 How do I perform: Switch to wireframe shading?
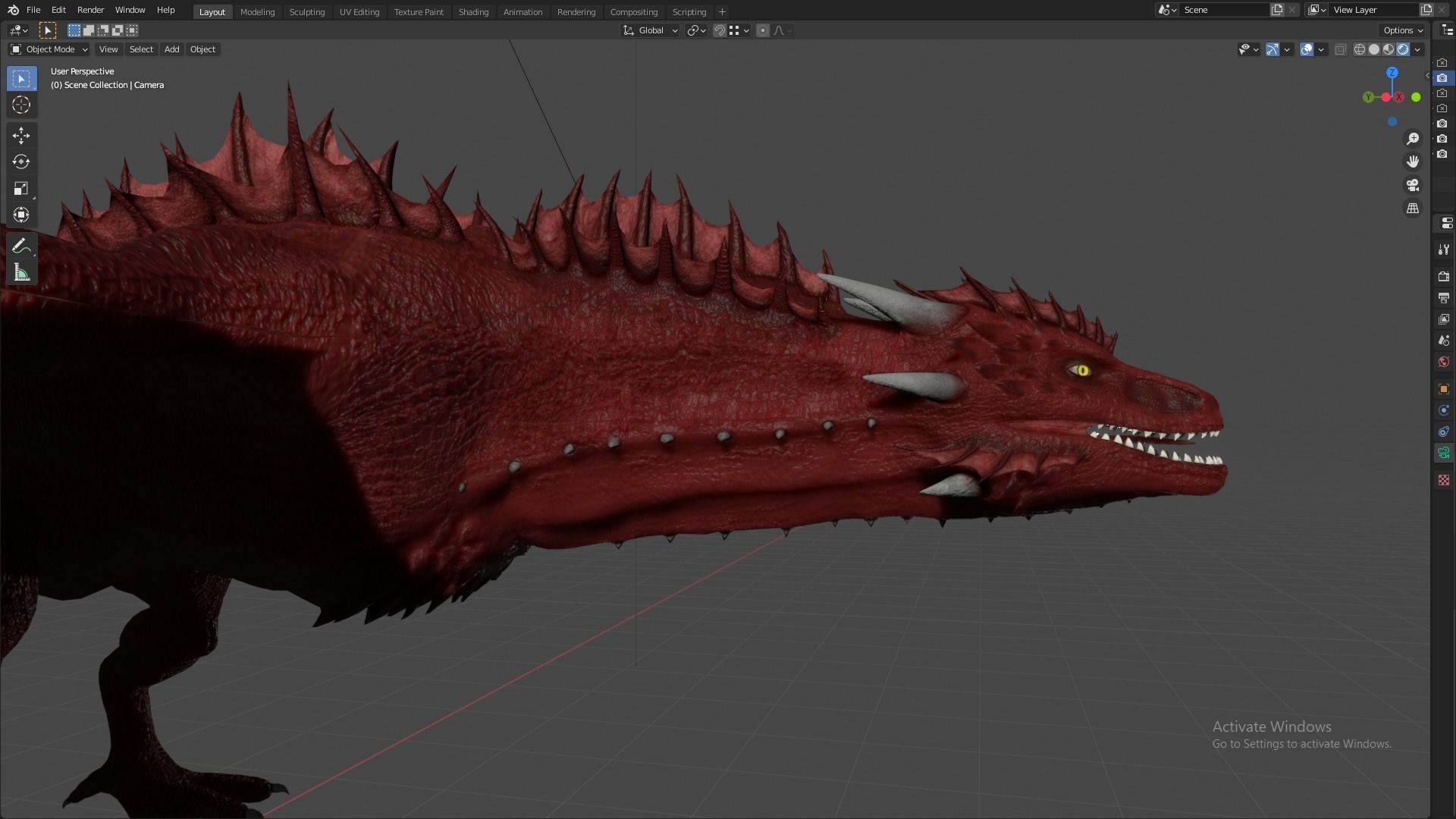[1360, 49]
